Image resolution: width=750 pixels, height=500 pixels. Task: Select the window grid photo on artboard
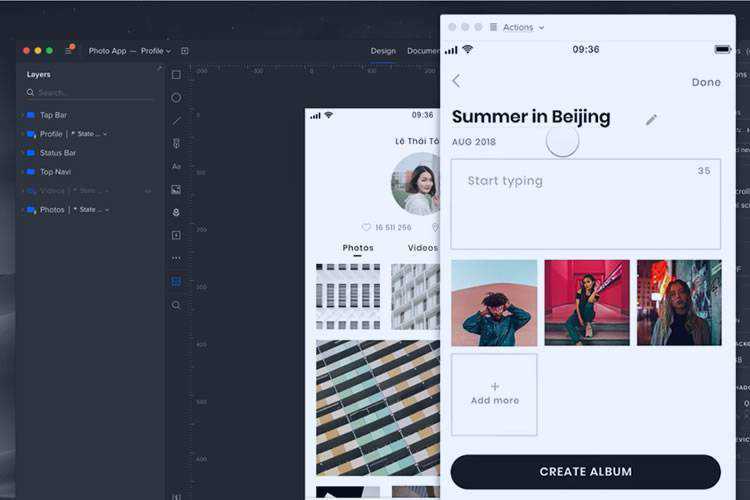click(348, 297)
